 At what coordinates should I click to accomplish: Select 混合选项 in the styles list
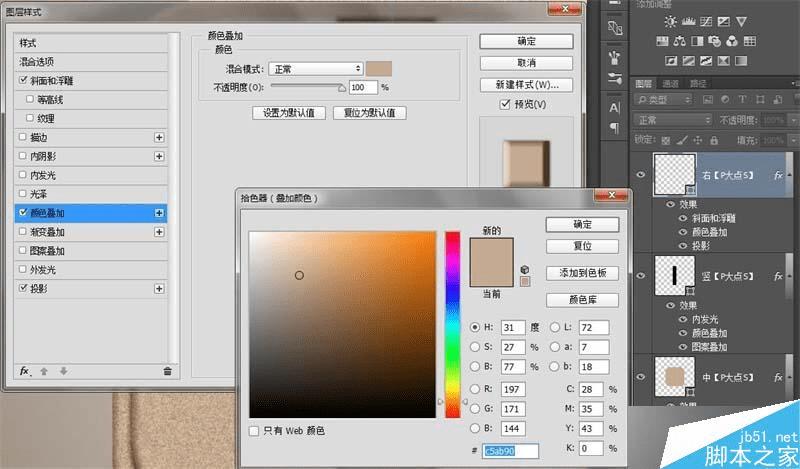click(x=91, y=62)
